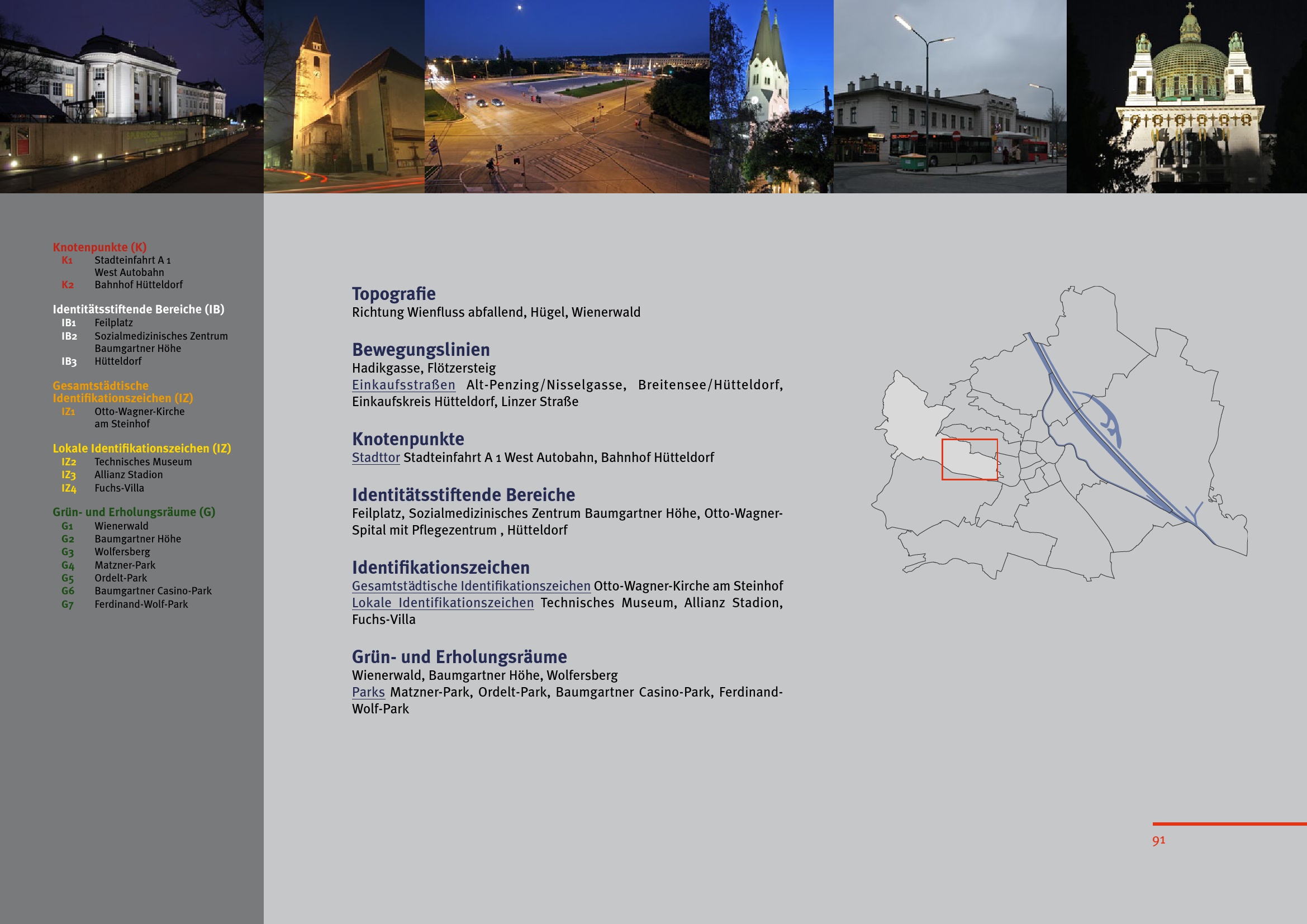Viewport: 1307px width, 924px height.
Task: Click the red rectangle on Vienna map
Action: coord(969,460)
